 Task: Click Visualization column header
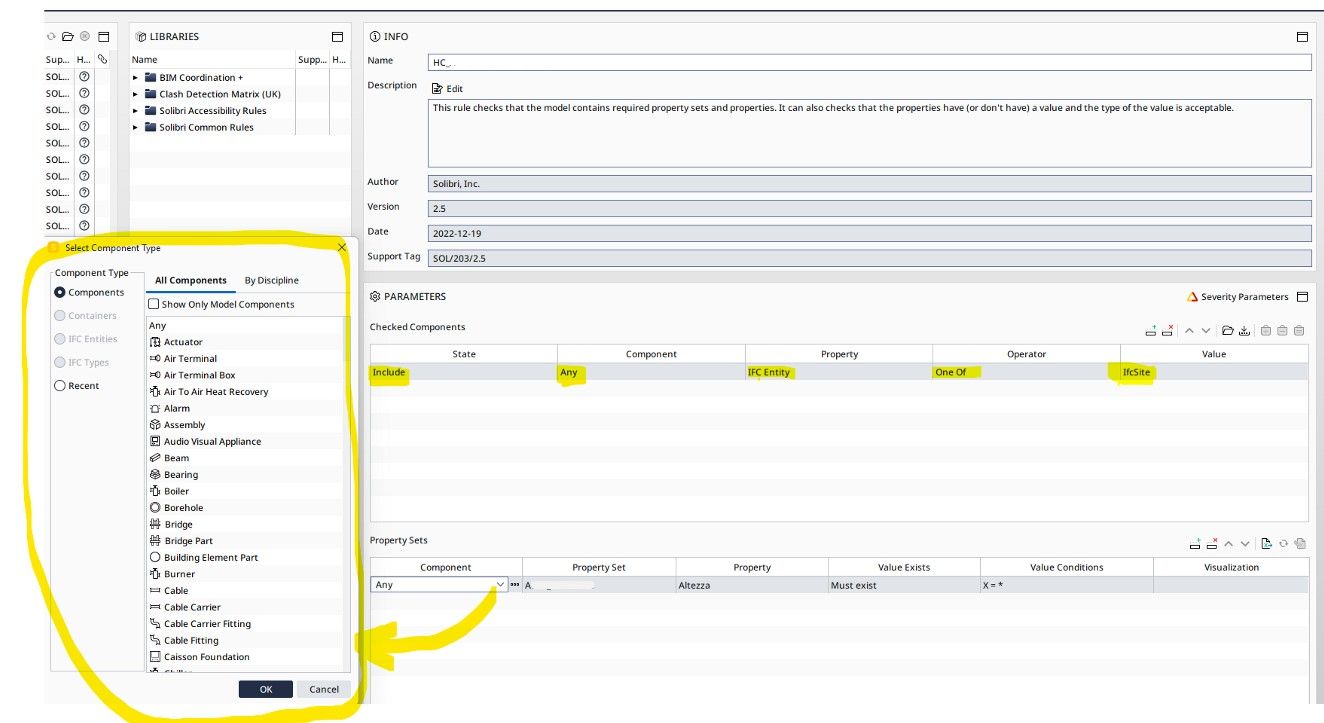1231,567
